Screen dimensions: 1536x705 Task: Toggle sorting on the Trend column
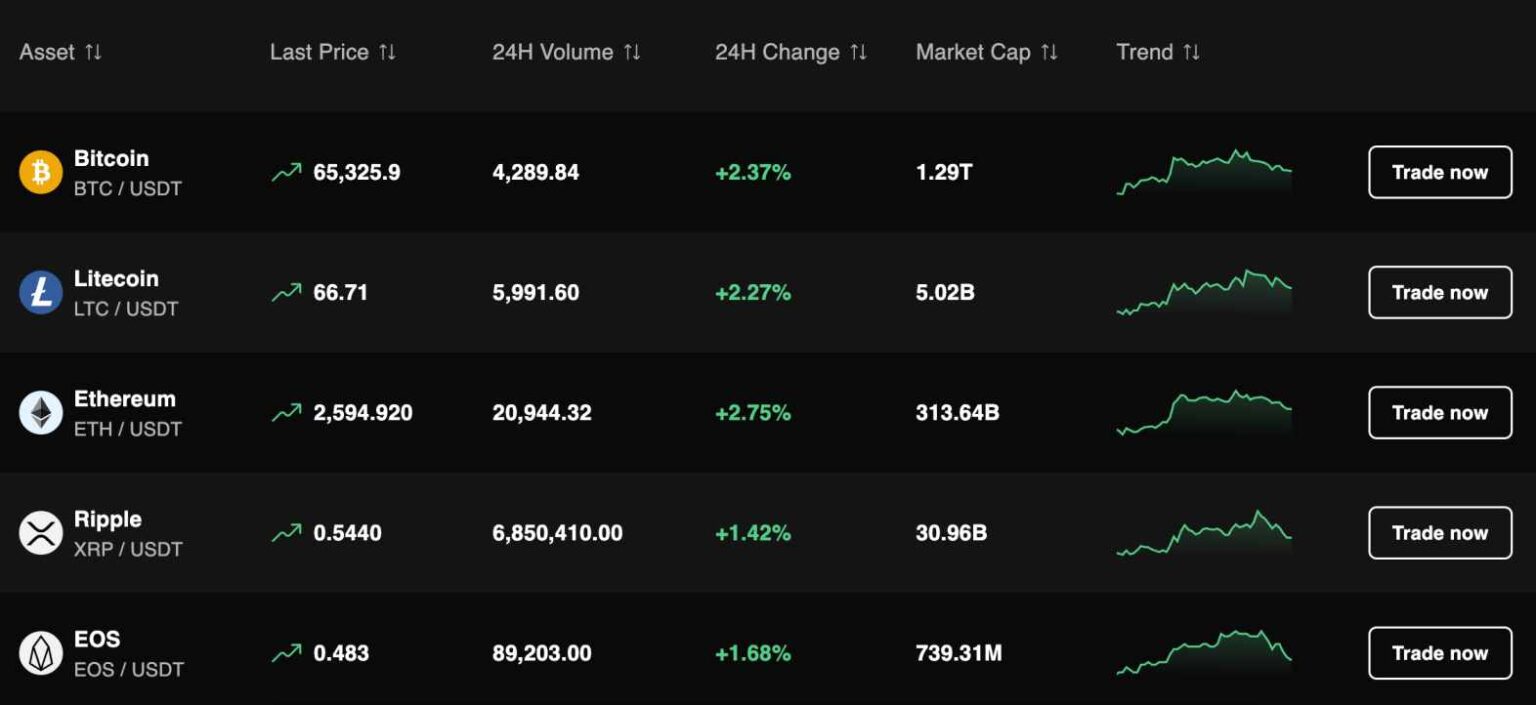[1191, 52]
